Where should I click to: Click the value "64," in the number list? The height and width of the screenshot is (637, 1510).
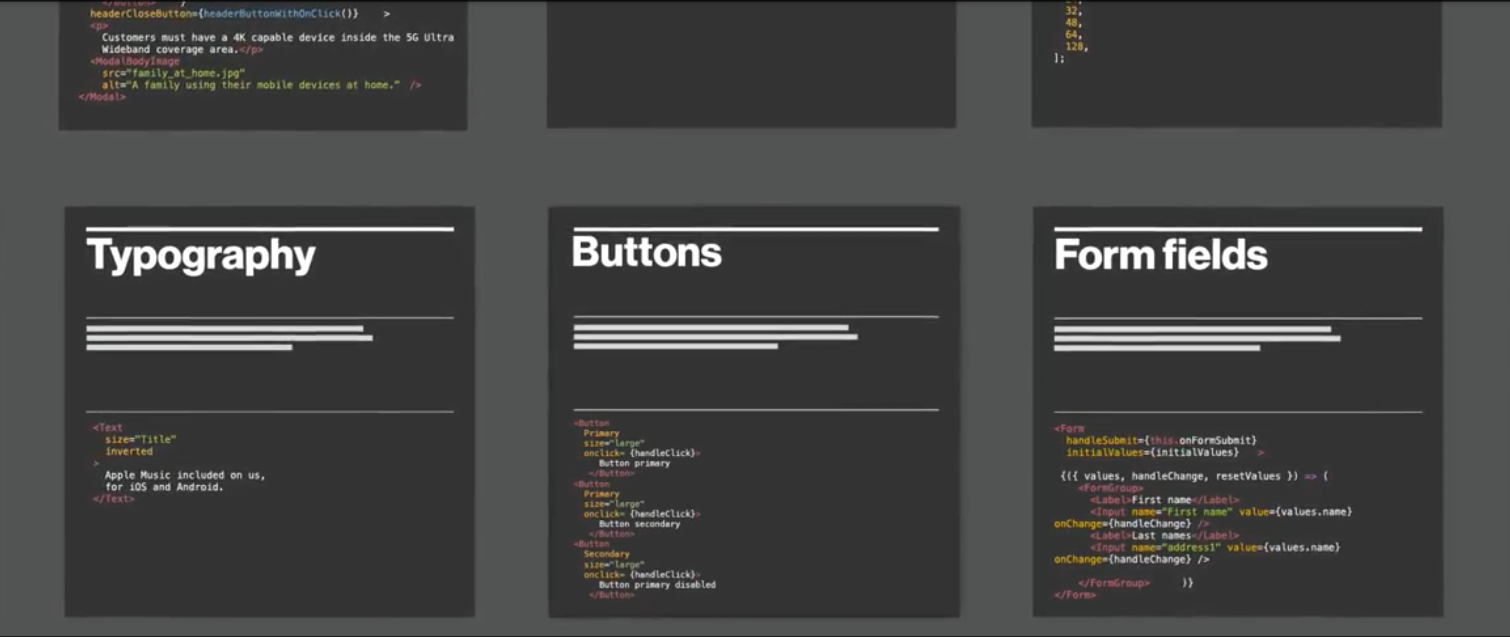[1075, 35]
